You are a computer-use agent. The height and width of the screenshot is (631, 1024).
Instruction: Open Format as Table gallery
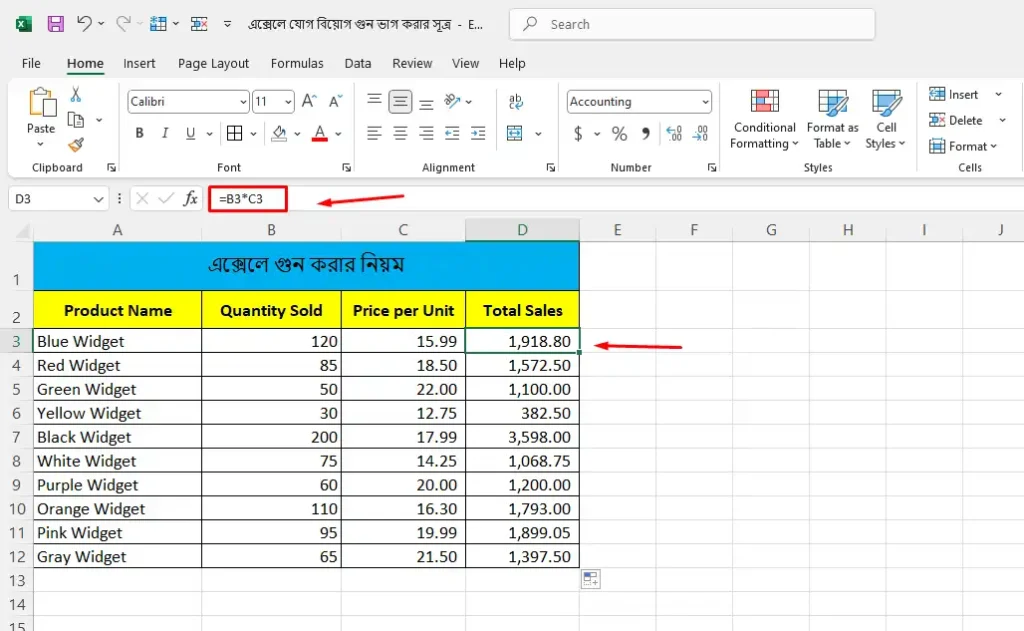click(x=833, y=120)
